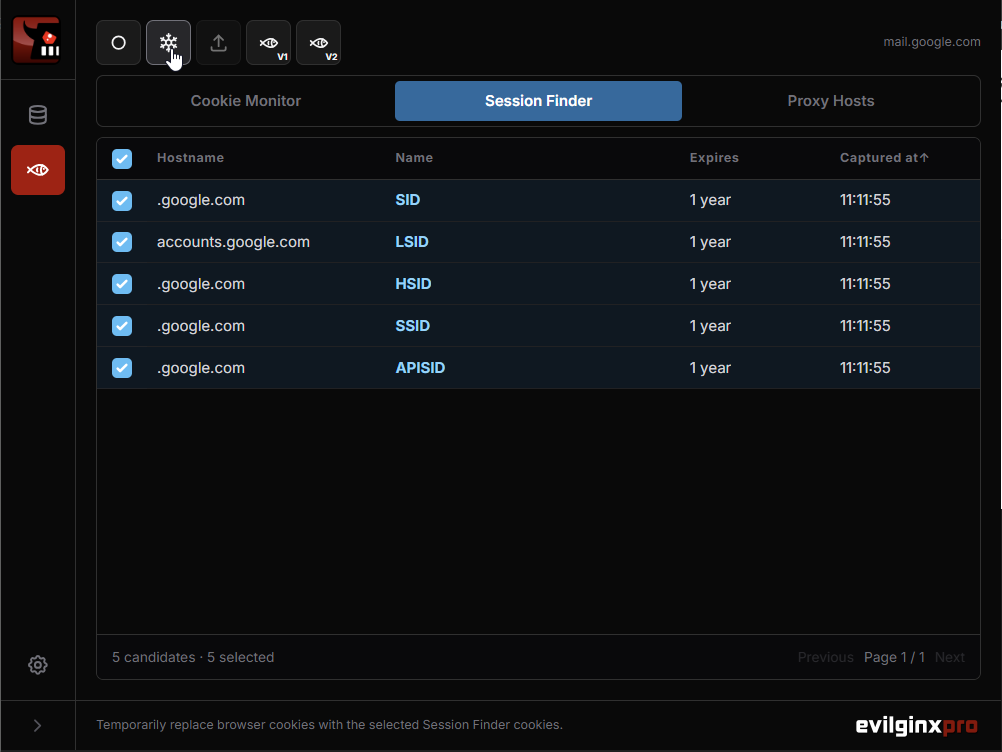The image size is (1002, 752).
Task: Sort by Captured at column arrow
Action: click(923, 157)
